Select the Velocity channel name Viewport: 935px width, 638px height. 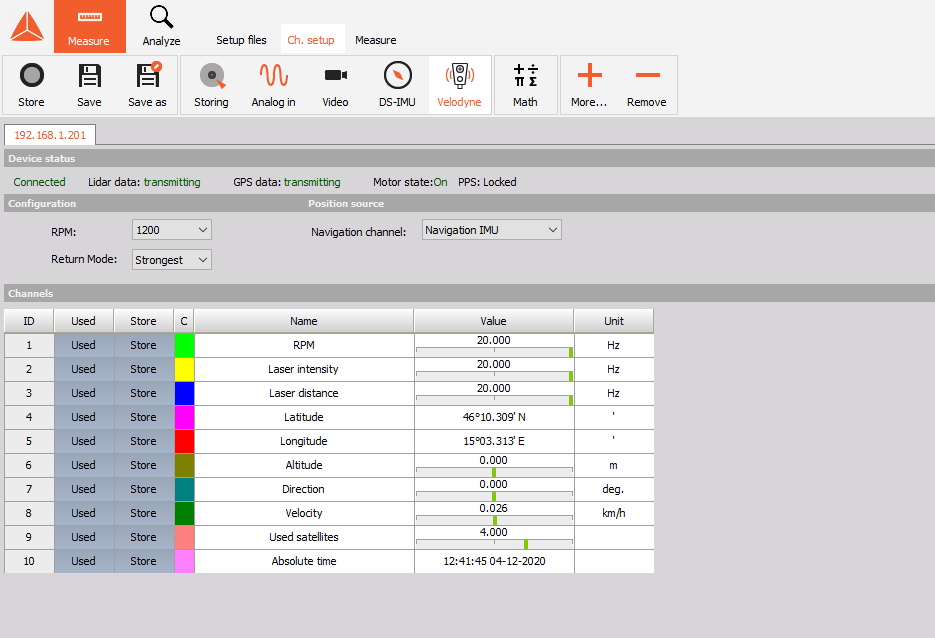coord(304,513)
